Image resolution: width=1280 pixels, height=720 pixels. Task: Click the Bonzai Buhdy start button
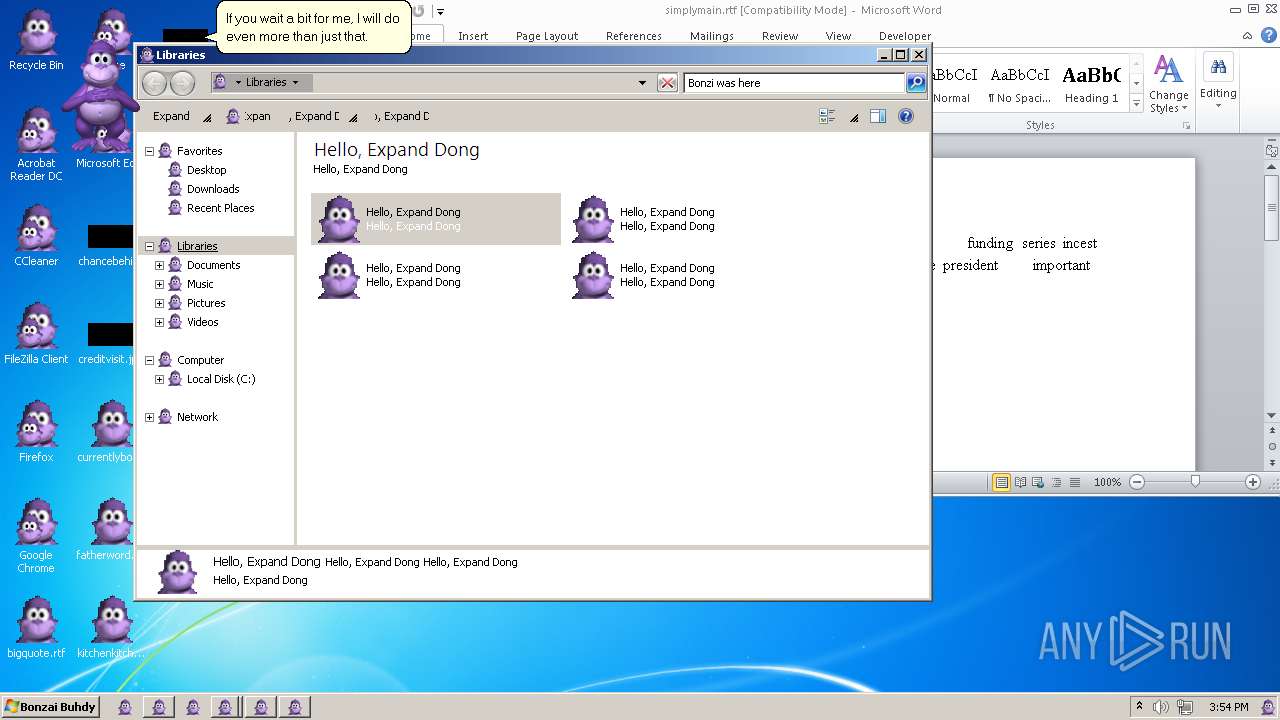(x=50, y=707)
